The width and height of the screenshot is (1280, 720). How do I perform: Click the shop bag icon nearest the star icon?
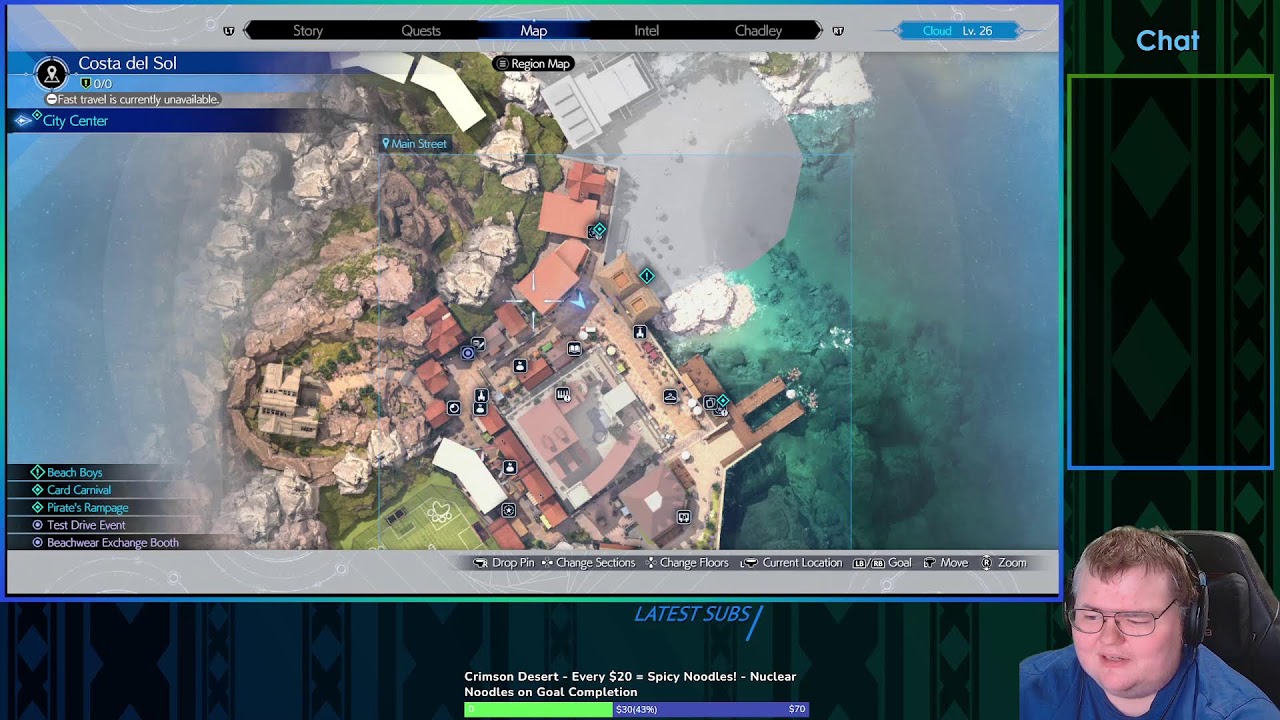tap(510, 467)
